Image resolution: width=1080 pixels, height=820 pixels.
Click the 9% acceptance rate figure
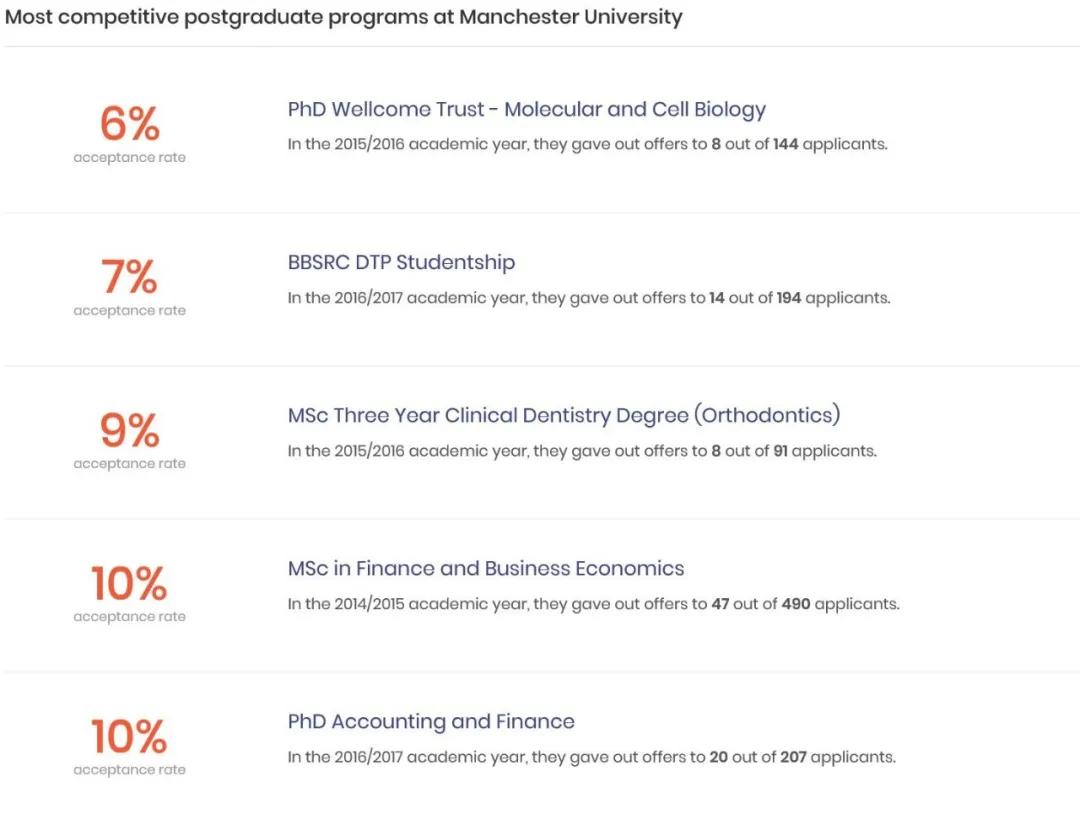click(x=129, y=430)
